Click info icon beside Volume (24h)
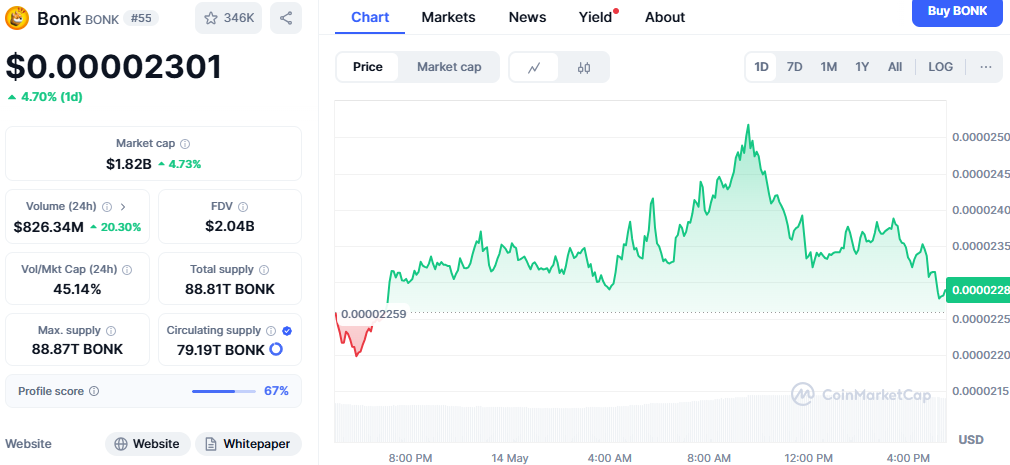Screen dimensions: 1010x465 tap(107, 207)
